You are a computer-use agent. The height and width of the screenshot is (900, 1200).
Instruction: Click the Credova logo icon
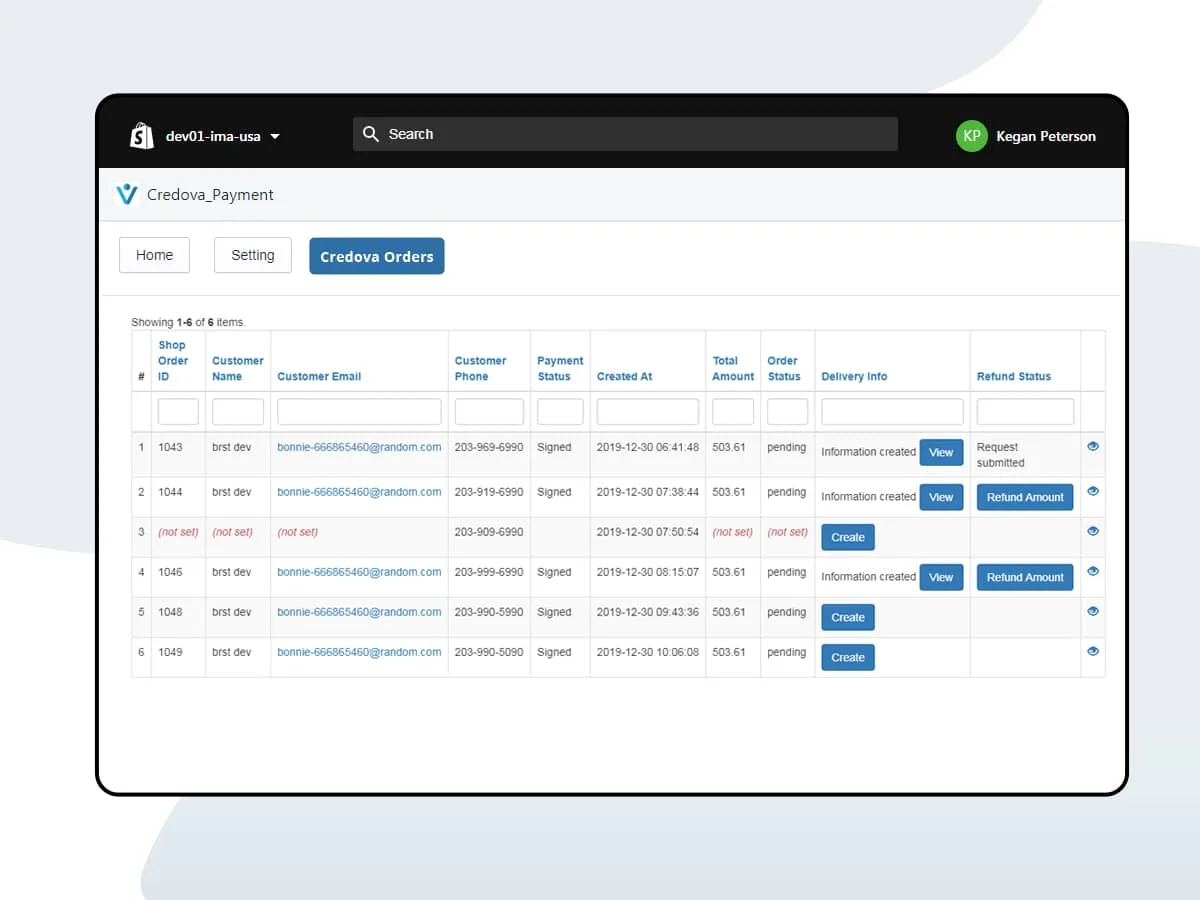pos(127,194)
